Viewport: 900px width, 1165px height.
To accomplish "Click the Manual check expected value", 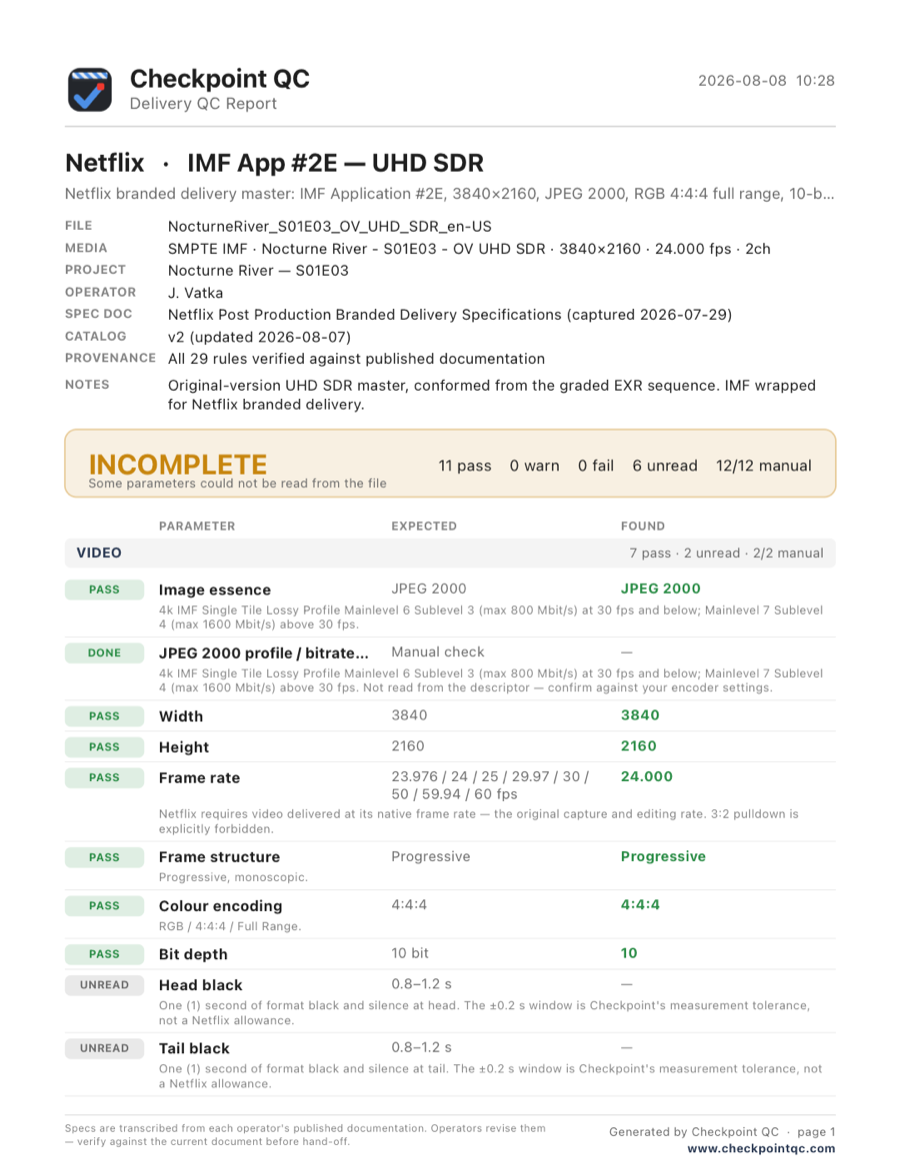I will pos(438,652).
